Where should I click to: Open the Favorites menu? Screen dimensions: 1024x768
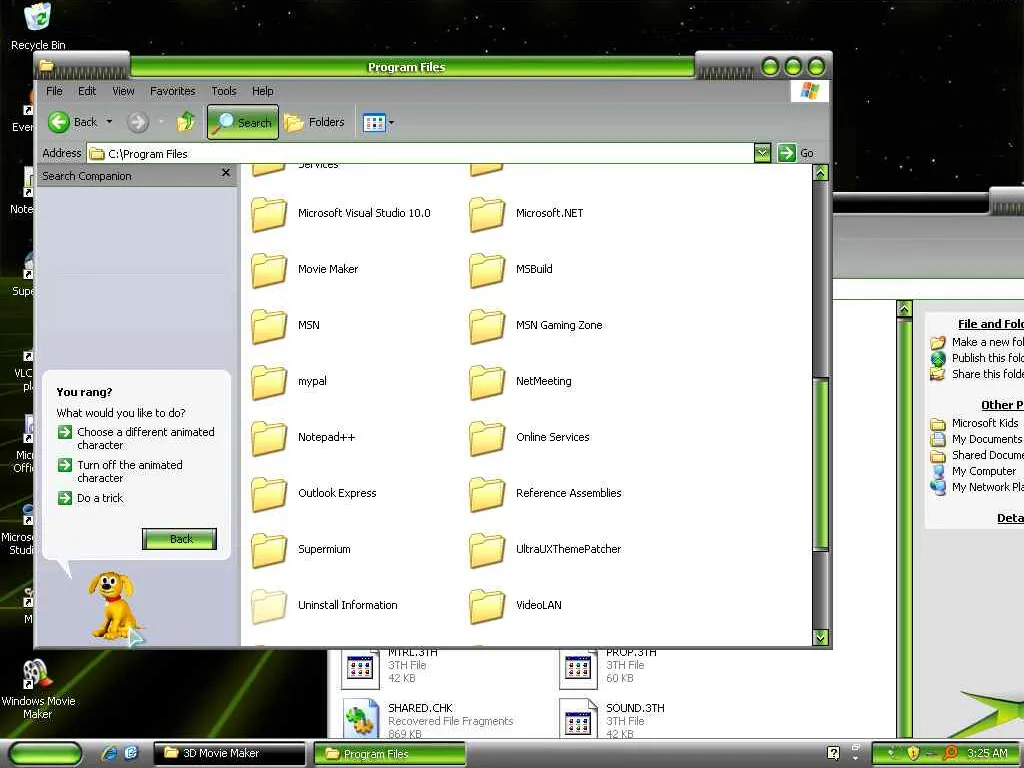coord(172,91)
